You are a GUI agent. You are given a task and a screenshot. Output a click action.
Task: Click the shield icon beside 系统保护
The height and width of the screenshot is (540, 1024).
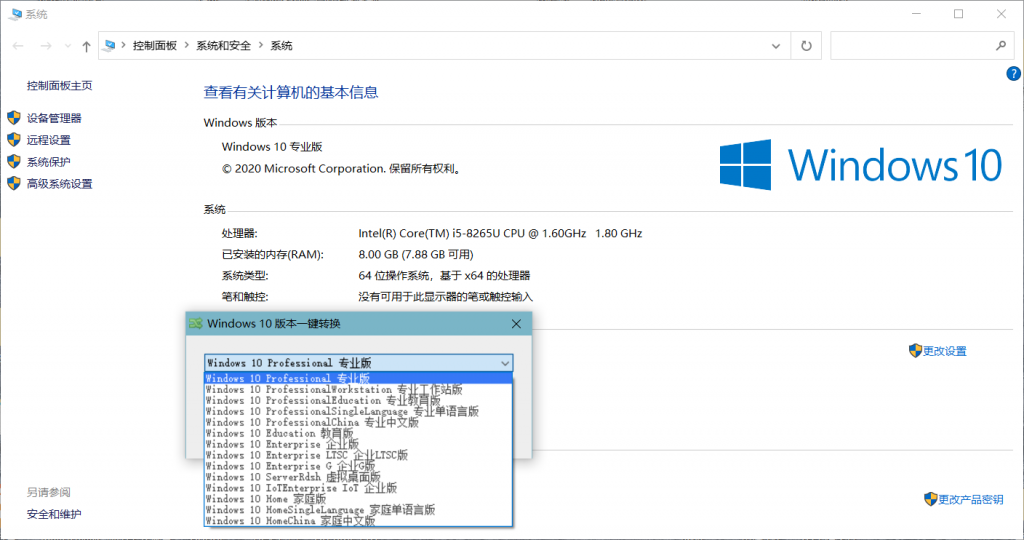(x=14, y=161)
